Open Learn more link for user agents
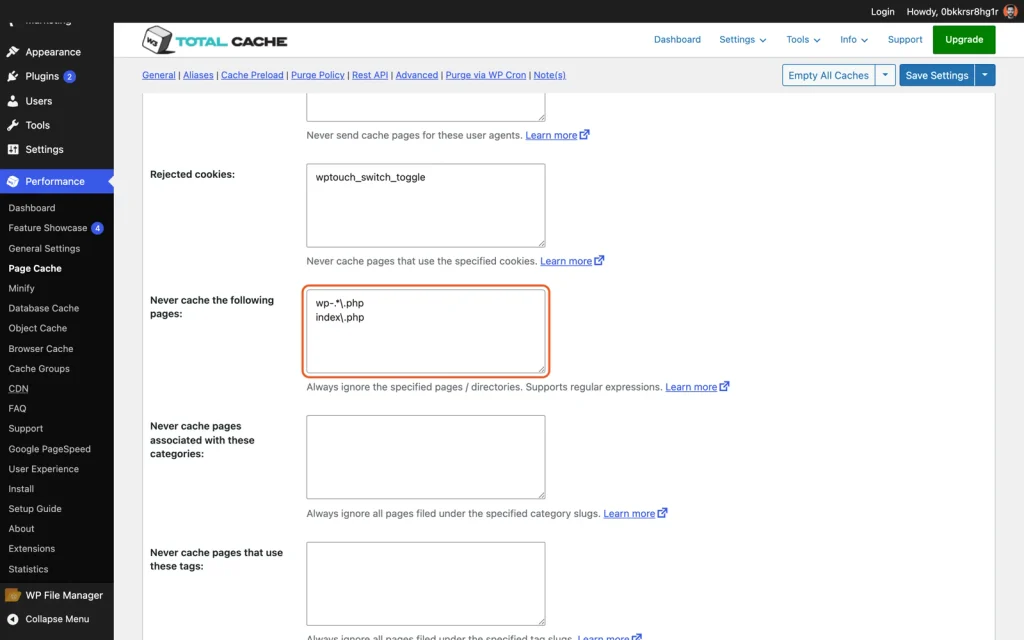The width and height of the screenshot is (1024, 640). (551, 135)
